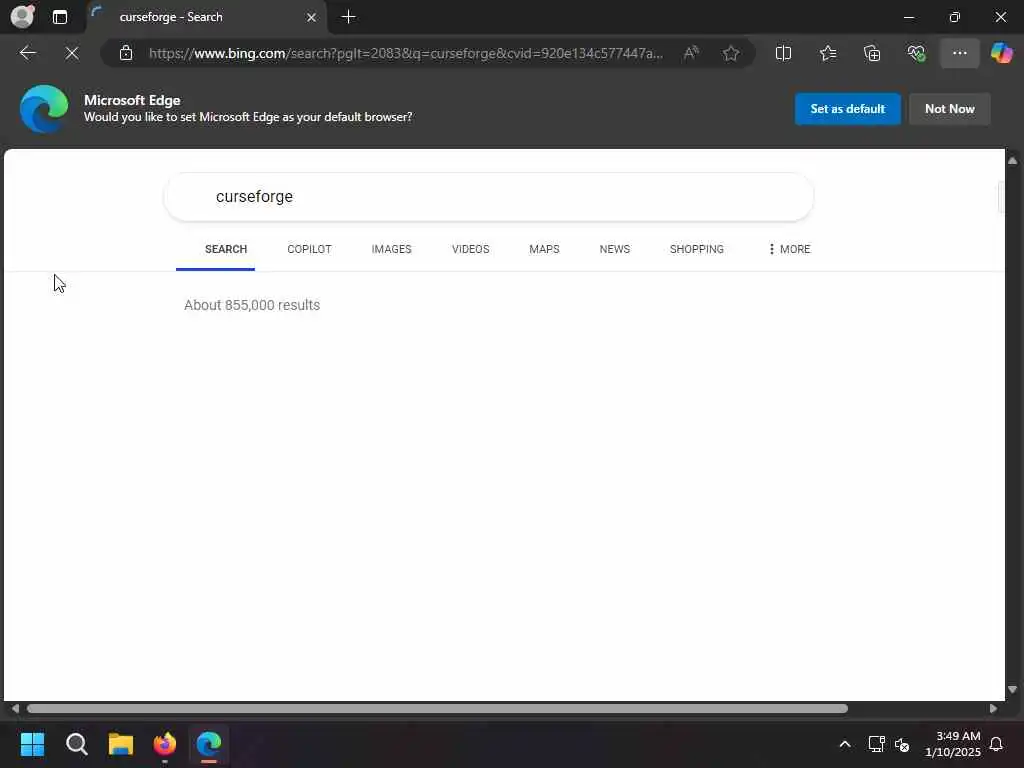This screenshot has height=768, width=1024.
Task: Click the vertical scrollbar up arrow
Action: click(x=1012, y=161)
